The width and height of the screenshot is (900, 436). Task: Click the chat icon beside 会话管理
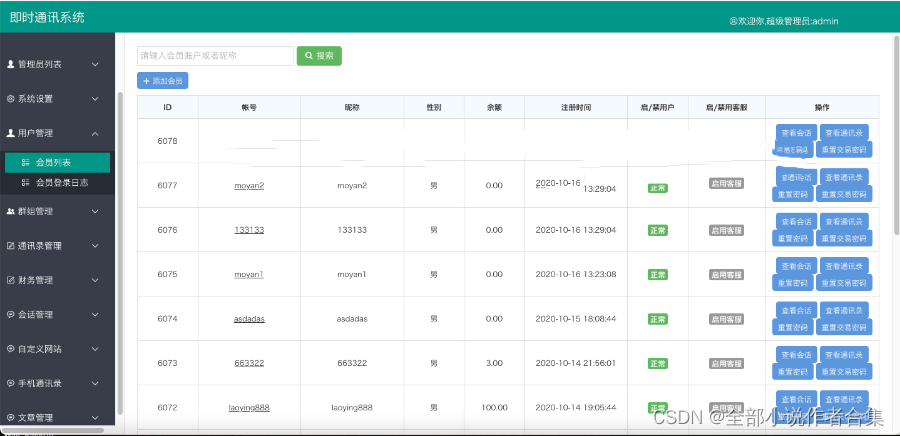pos(10,314)
